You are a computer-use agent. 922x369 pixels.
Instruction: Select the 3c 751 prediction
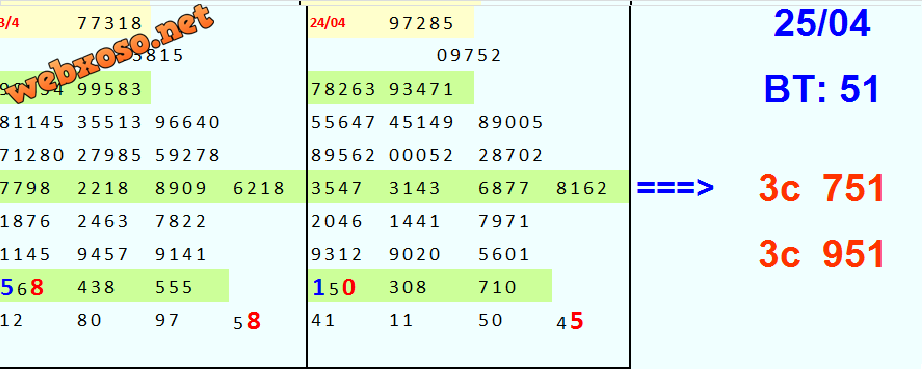pyautogui.click(x=821, y=189)
